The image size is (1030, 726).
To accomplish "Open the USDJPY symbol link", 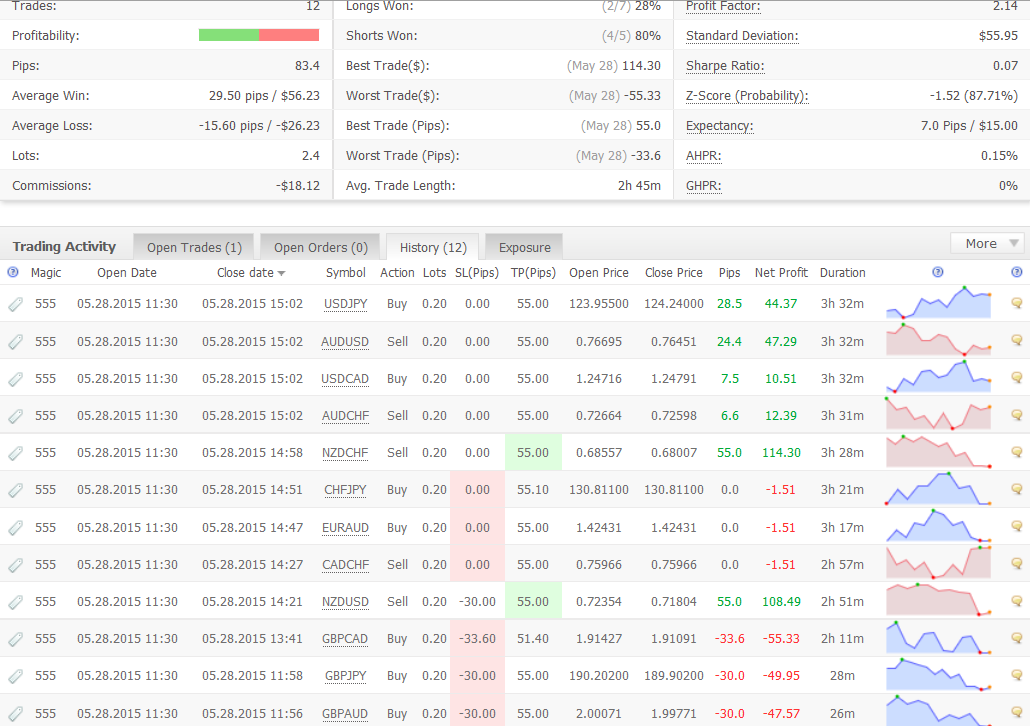I will [x=346, y=304].
